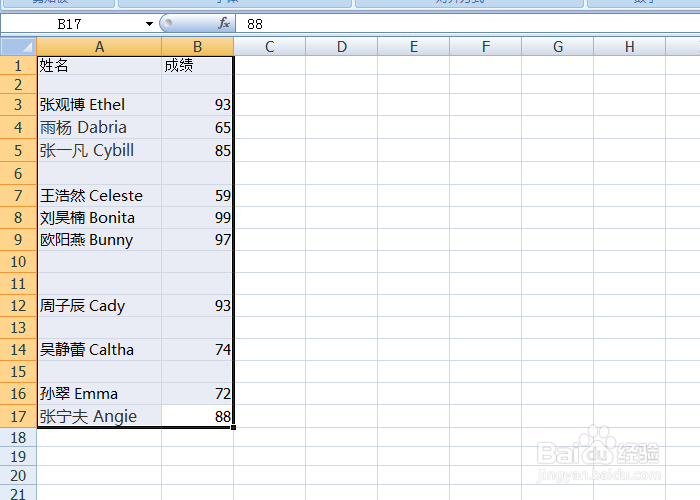Screen dimensions: 700x500
Task: Select row 13 header
Action: coord(18,328)
